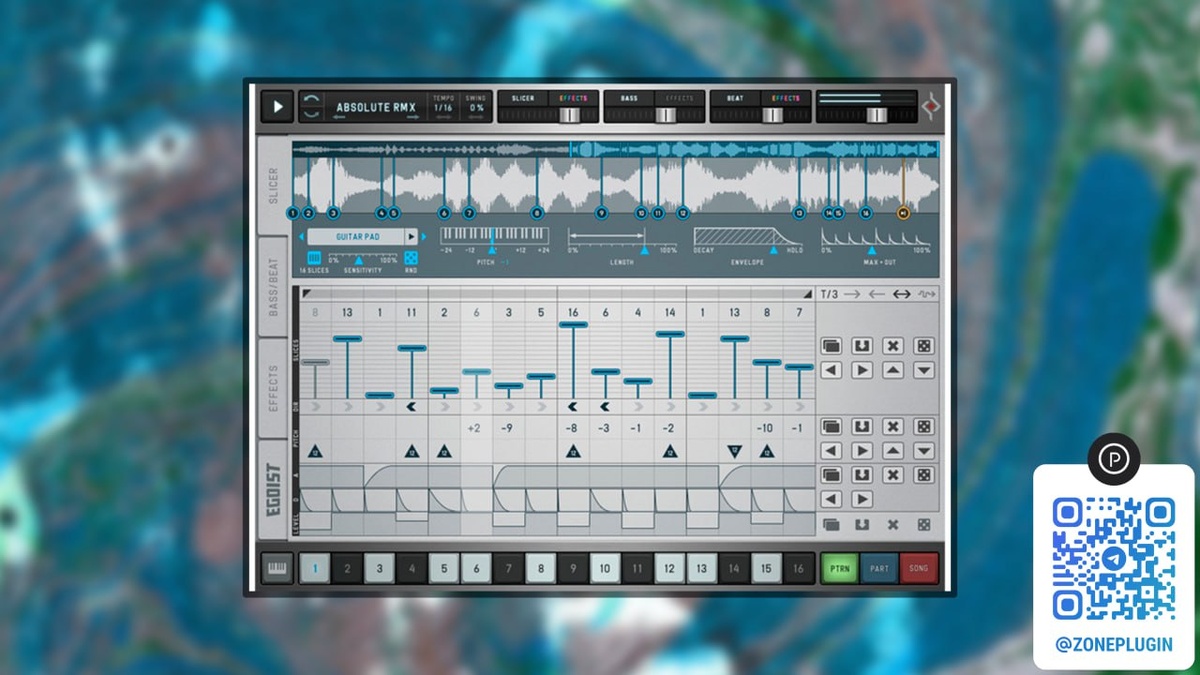Viewport: 1200px width, 675px height.
Task: Select the top SLICER section tab
Action: 523,98
